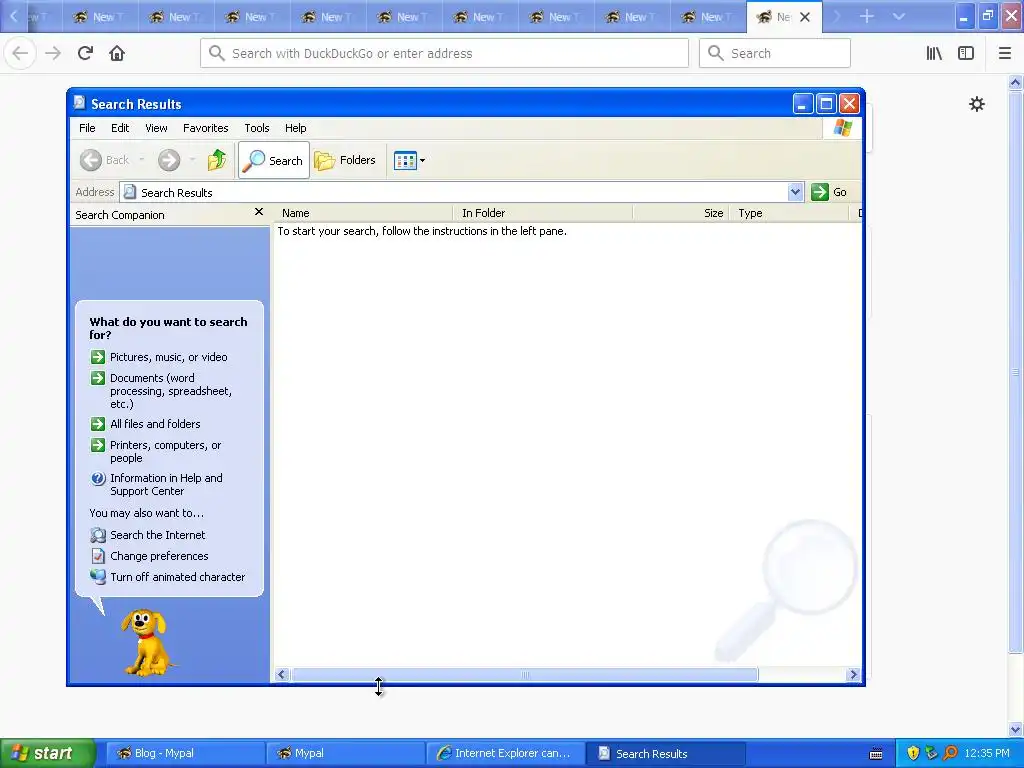This screenshot has width=1024, height=768.
Task: Click the Address field showing Search Results
Action: coord(455,192)
